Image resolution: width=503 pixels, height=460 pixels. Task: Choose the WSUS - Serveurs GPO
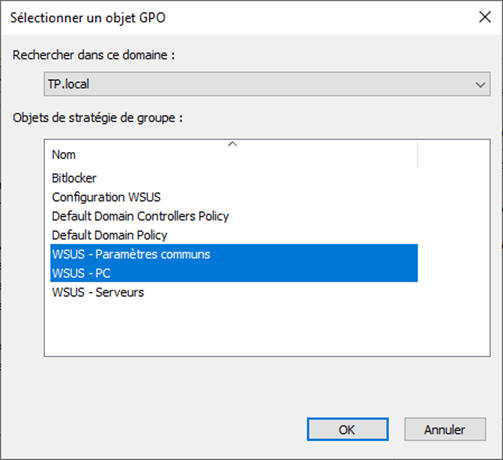coord(98,292)
